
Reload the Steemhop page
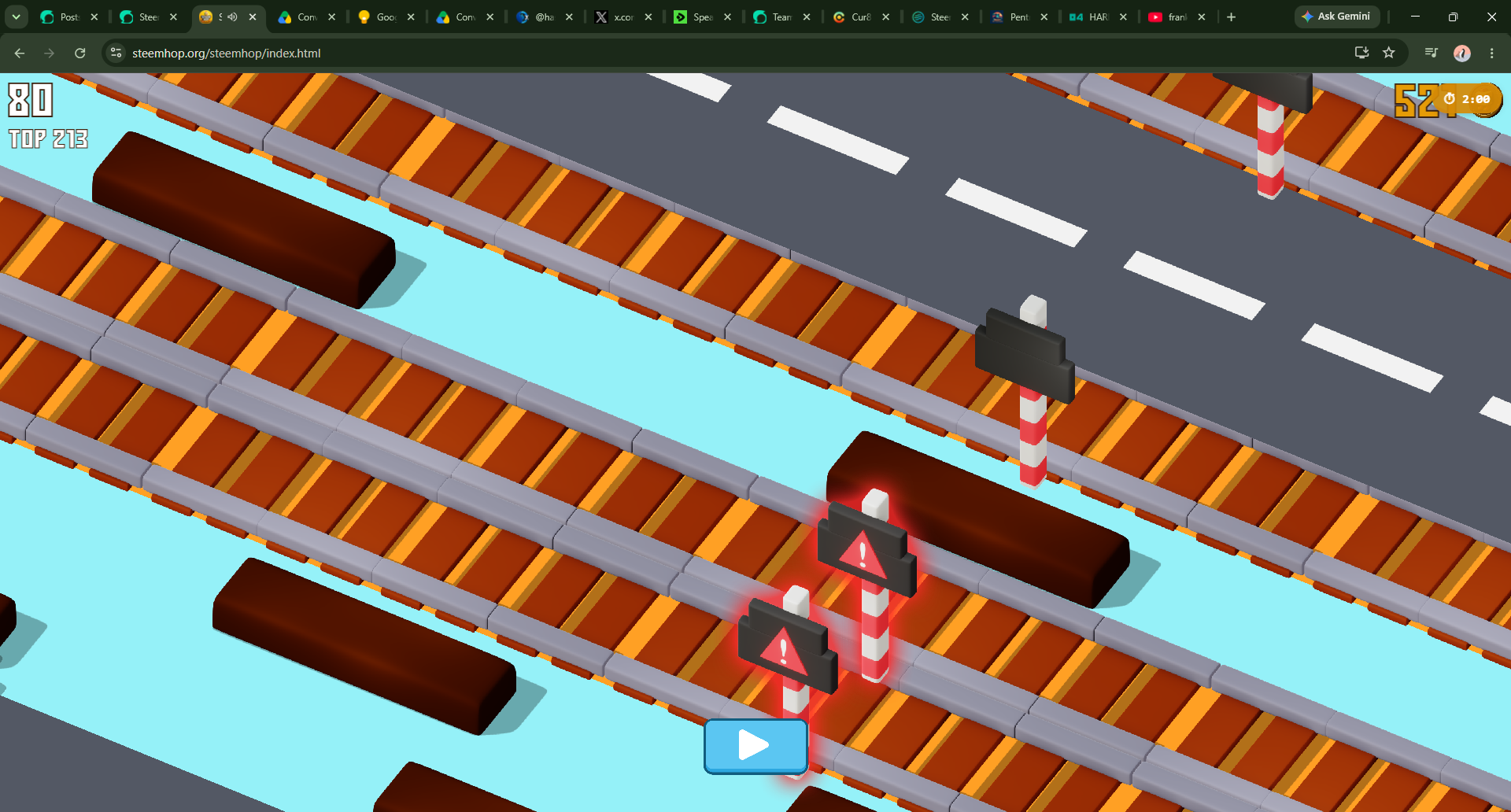pos(79,53)
